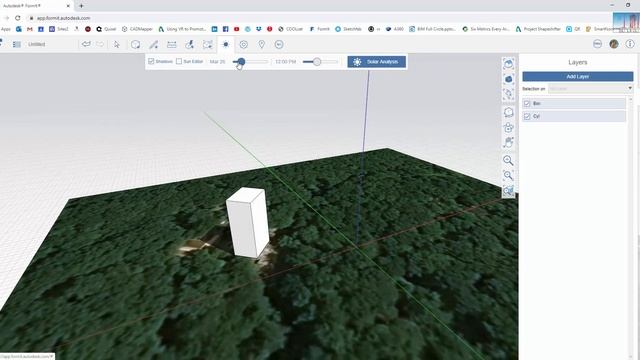Viewport: 640px width, 360px height.
Task: Choose the Select arrow tool
Action: 117,44
